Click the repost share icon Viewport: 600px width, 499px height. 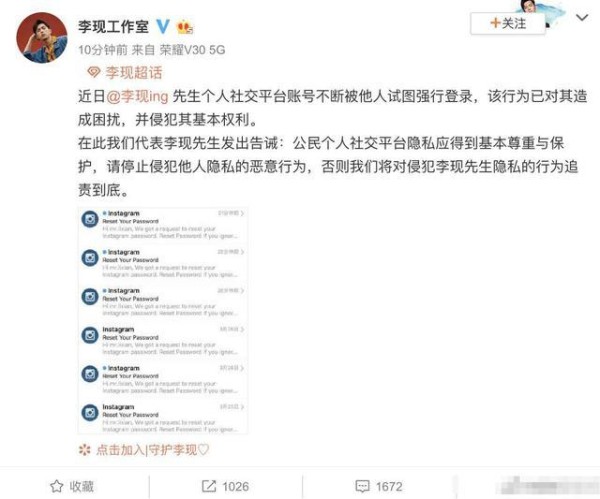pyautogui.click(x=209, y=486)
